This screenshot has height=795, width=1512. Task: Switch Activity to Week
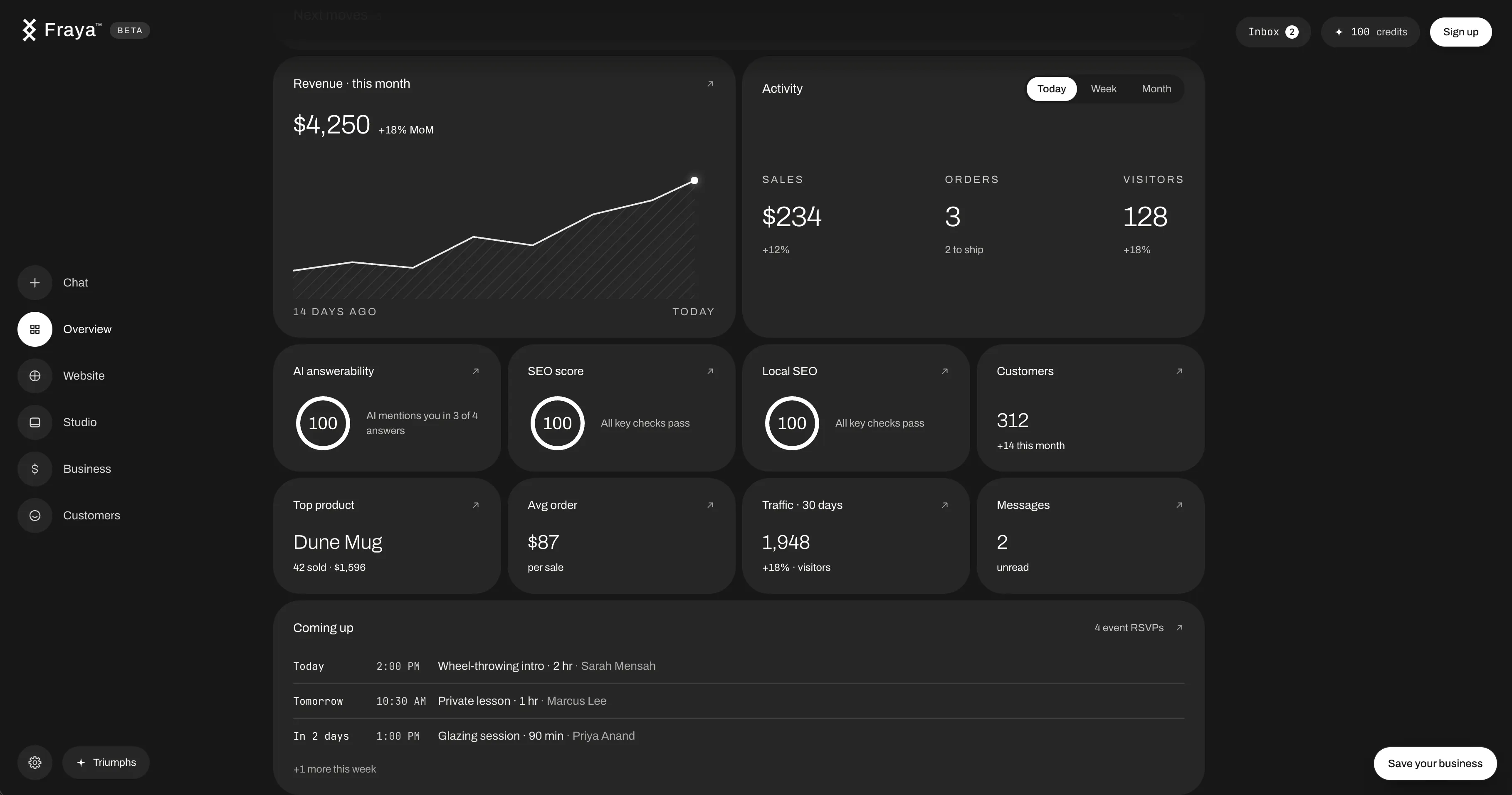1104,89
